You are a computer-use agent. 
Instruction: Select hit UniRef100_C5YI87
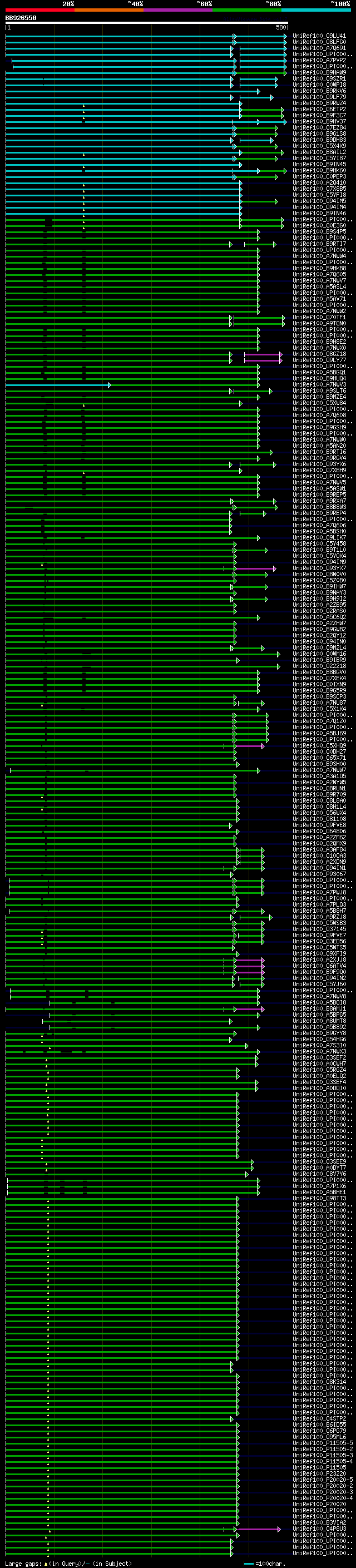(319, 159)
